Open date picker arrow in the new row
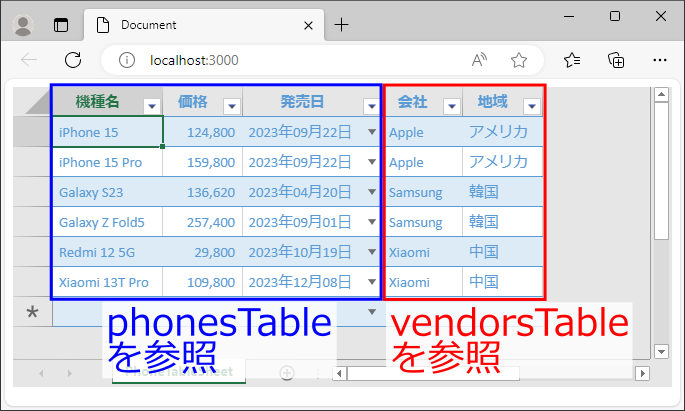The image size is (685, 411). 372,312
